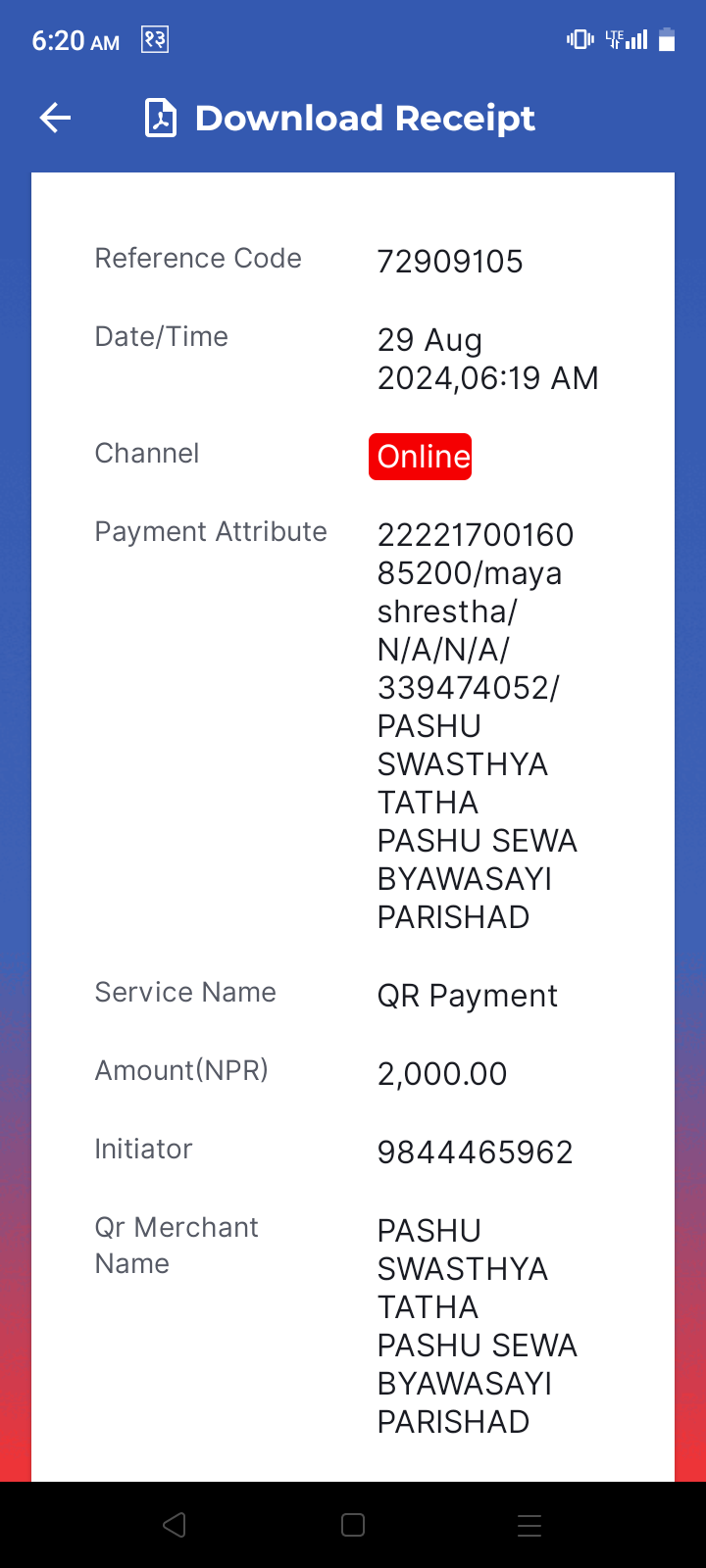This screenshot has height=1568, width=706.
Task: Tap the Download Receipt title
Action: [365, 119]
